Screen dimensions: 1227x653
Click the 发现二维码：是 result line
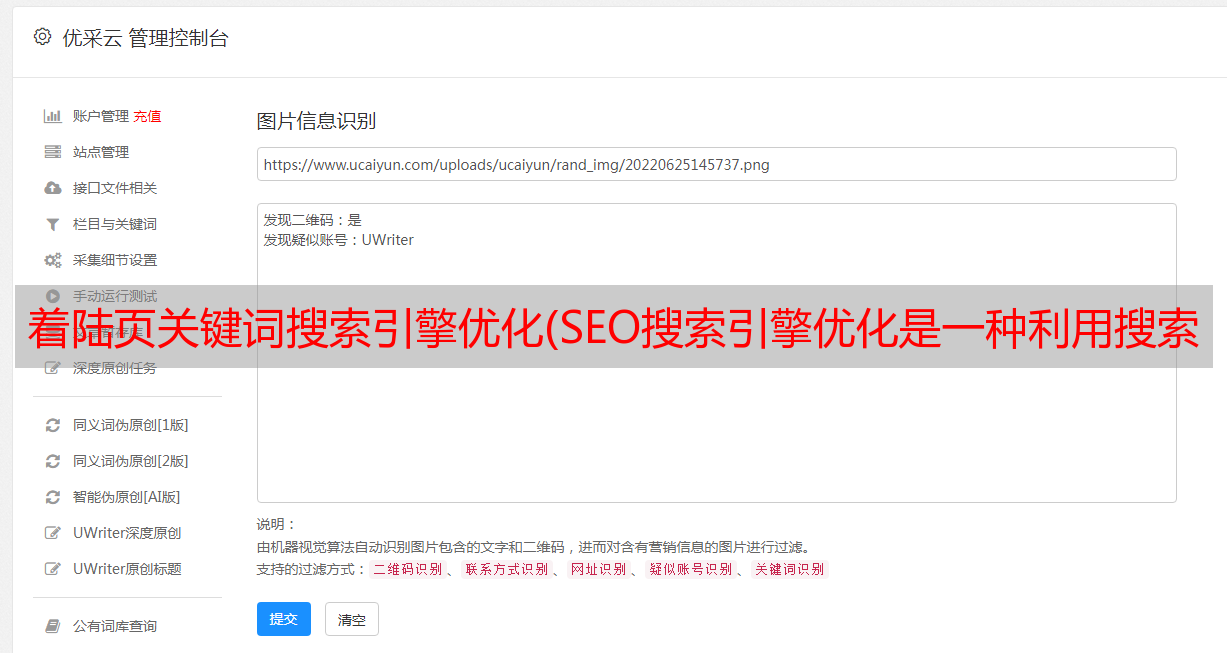click(313, 220)
